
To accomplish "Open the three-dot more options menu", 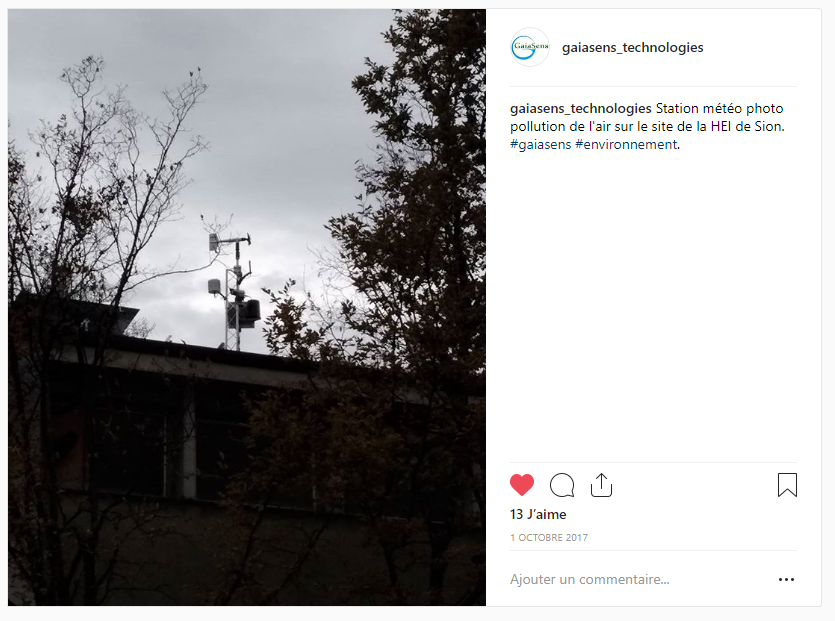I will pyautogui.click(x=786, y=579).
